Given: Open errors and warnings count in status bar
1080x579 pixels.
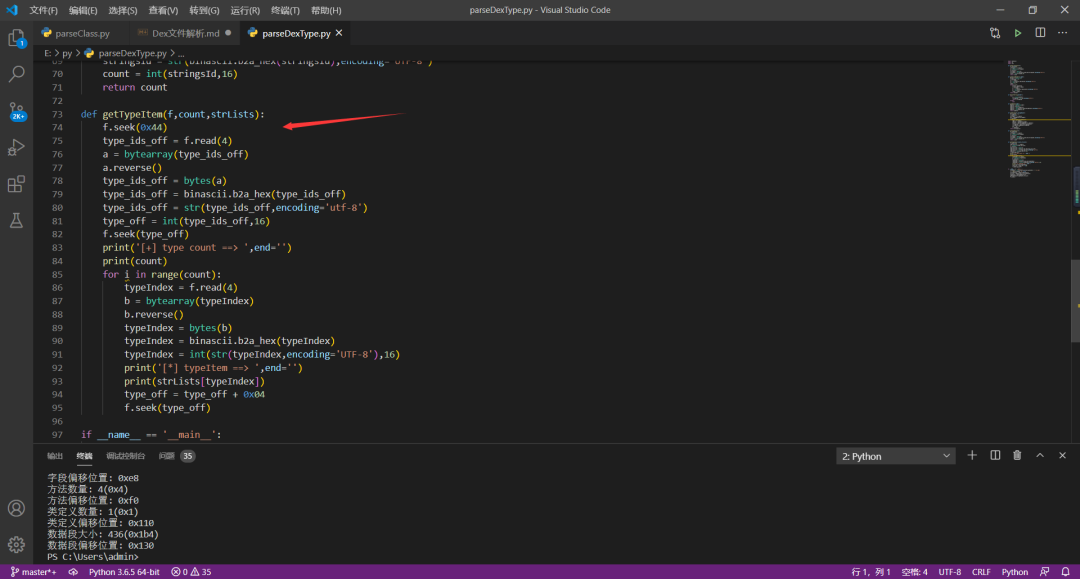Looking at the screenshot, I should (x=191, y=572).
